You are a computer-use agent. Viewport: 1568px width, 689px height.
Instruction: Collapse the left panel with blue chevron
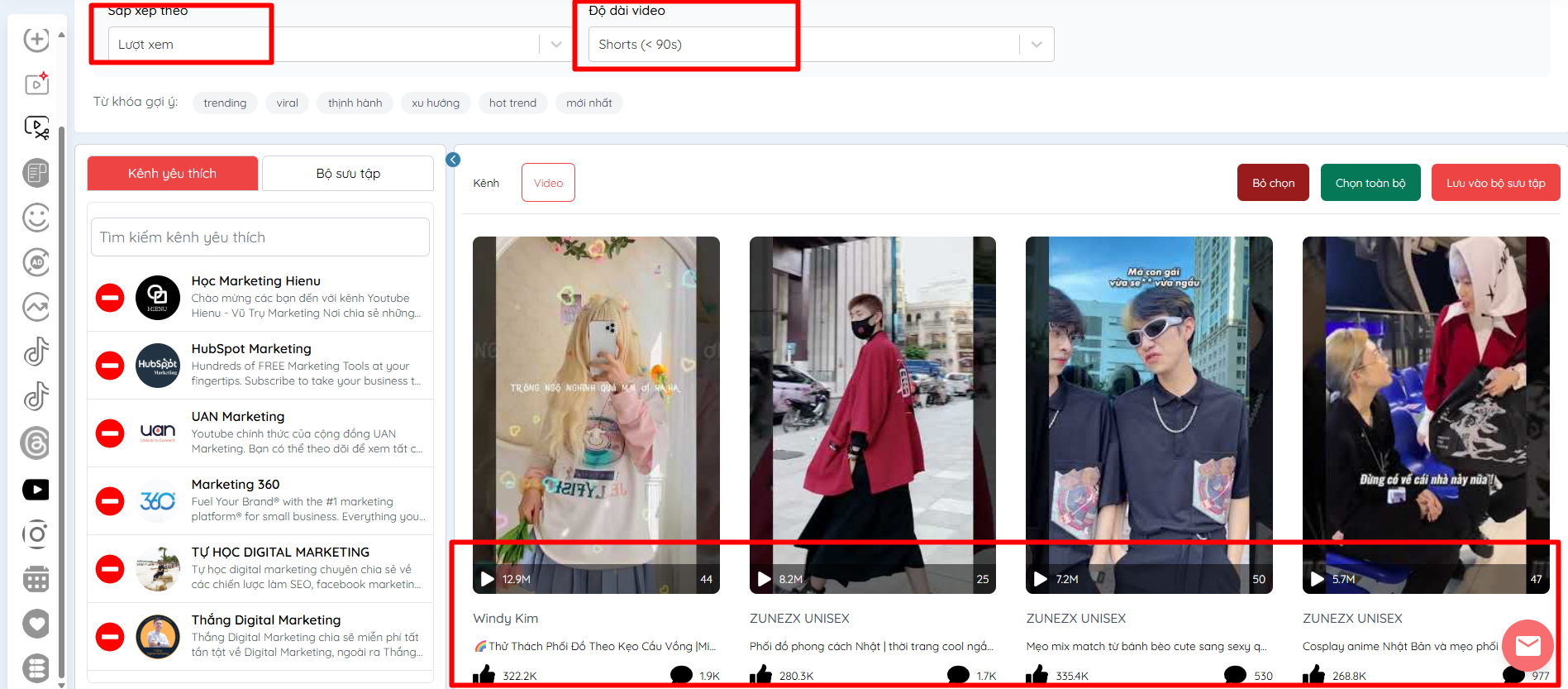click(453, 160)
